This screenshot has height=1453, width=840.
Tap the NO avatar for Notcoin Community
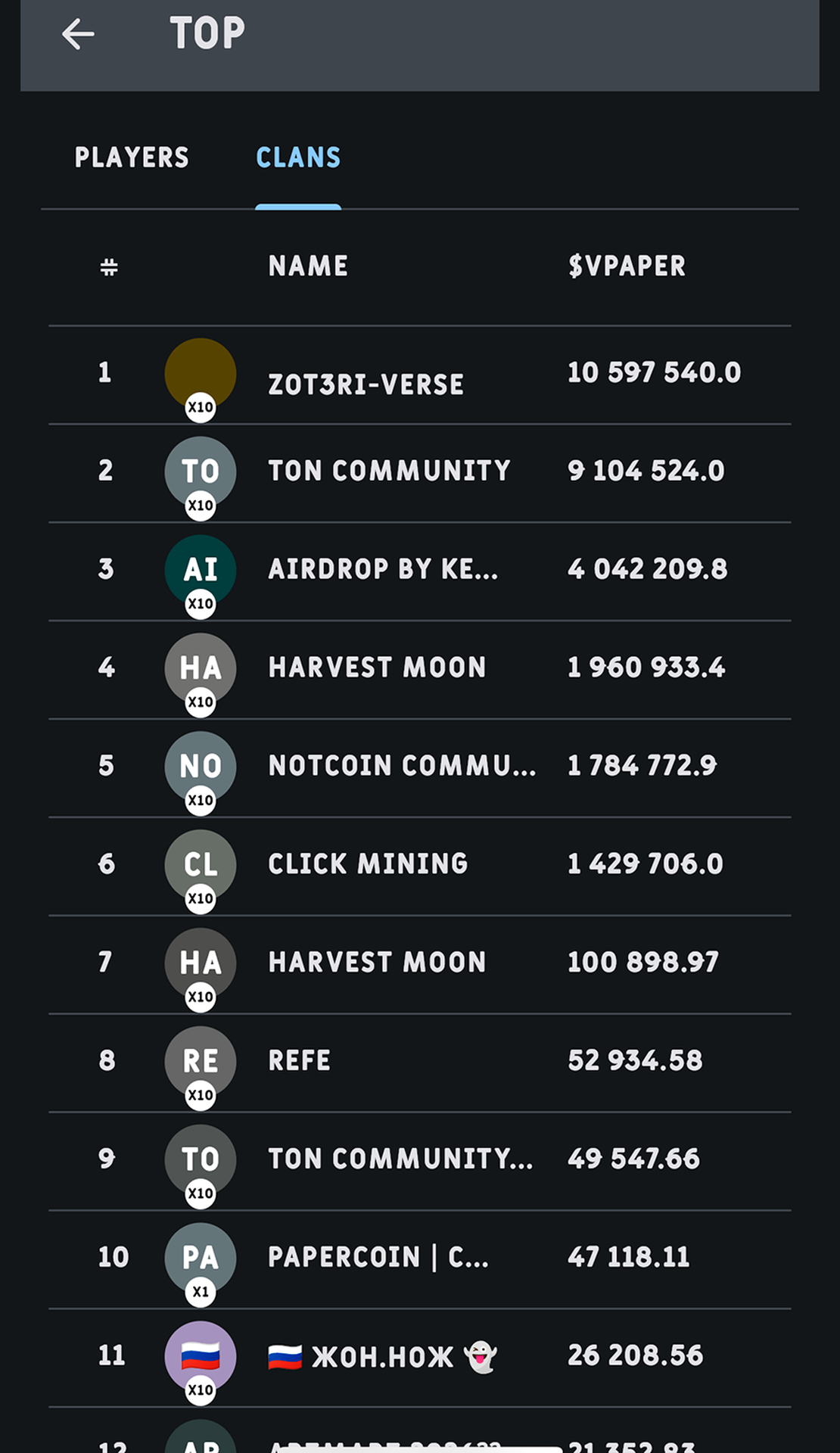click(201, 767)
